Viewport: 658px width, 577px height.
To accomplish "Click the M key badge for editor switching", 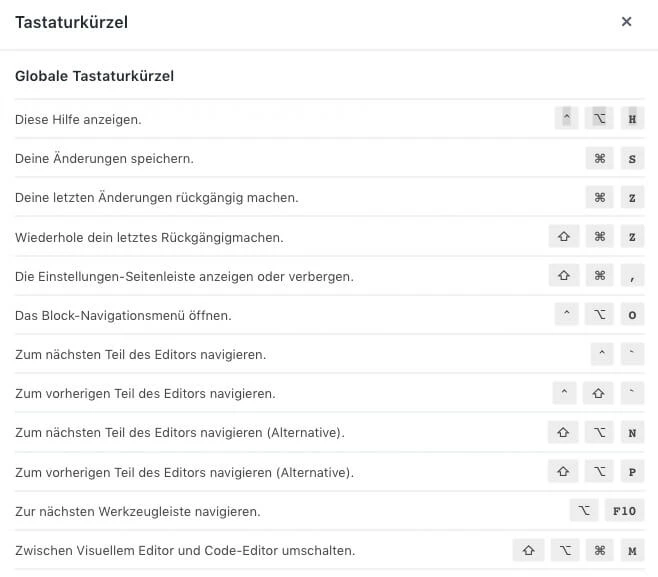I will pos(632,550).
